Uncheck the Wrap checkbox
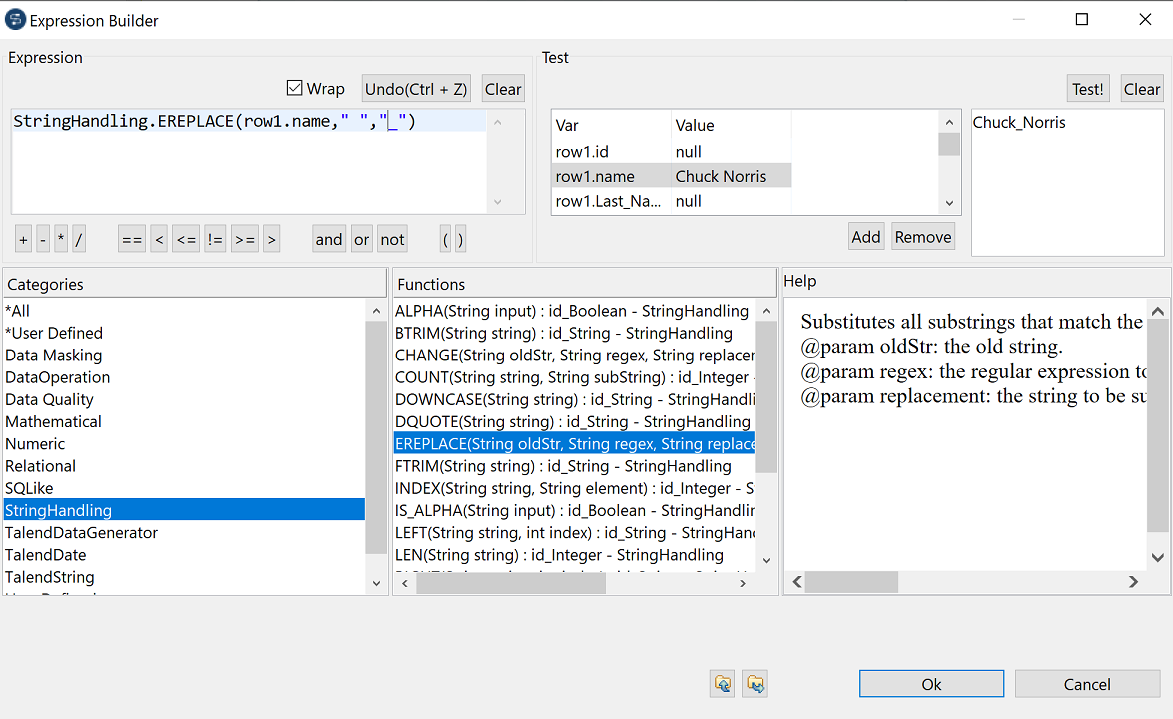This screenshot has height=719, width=1173. (x=295, y=88)
